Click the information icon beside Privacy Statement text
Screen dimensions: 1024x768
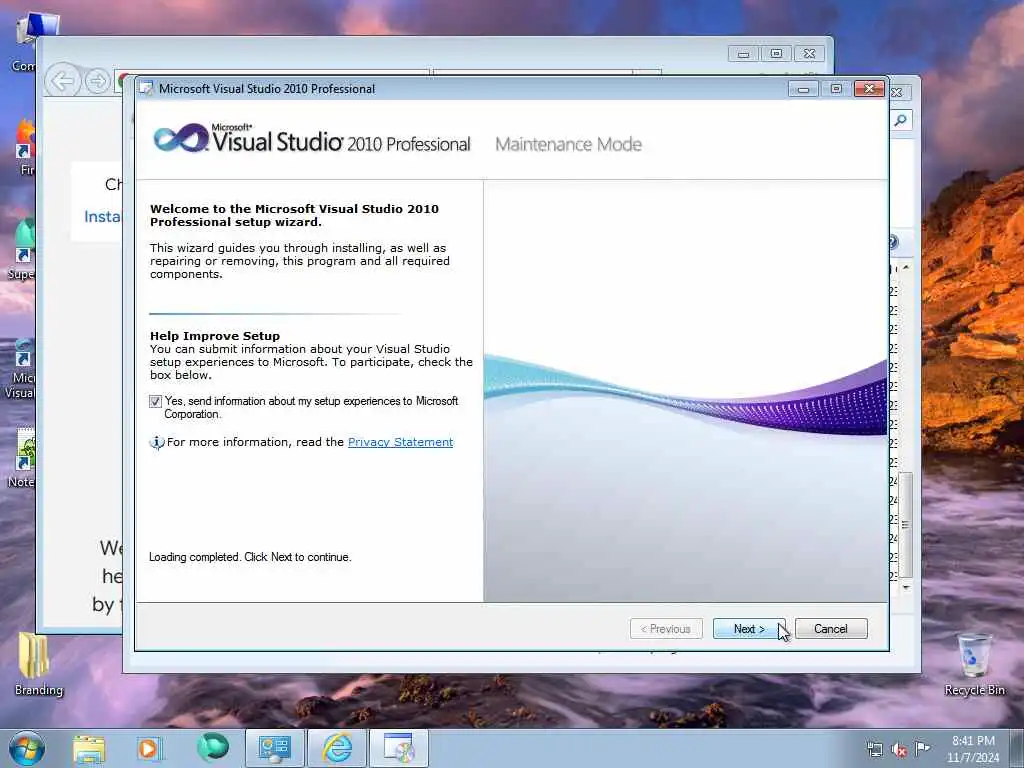click(157, 443)
